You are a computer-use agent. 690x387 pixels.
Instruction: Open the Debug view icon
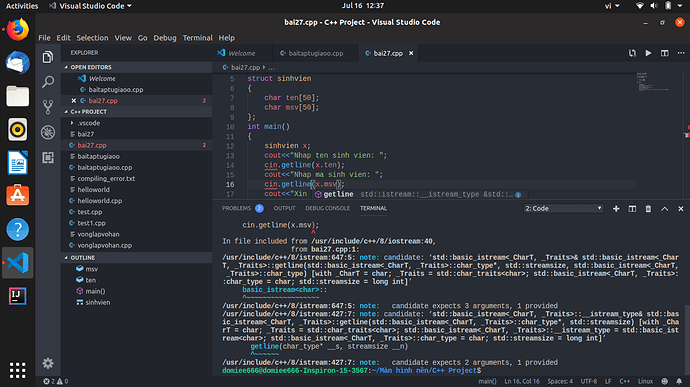pos(48,132)
